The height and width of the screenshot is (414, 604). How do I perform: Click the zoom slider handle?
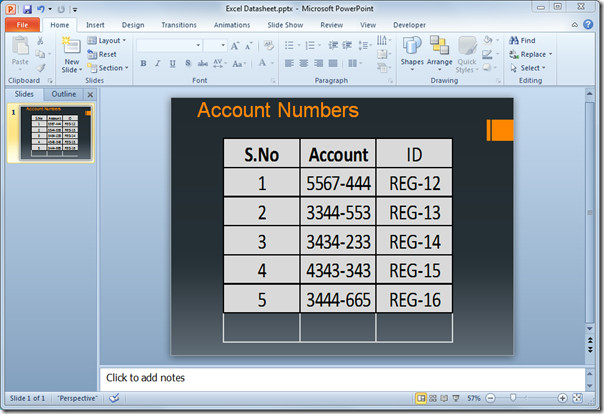point(512,397)
